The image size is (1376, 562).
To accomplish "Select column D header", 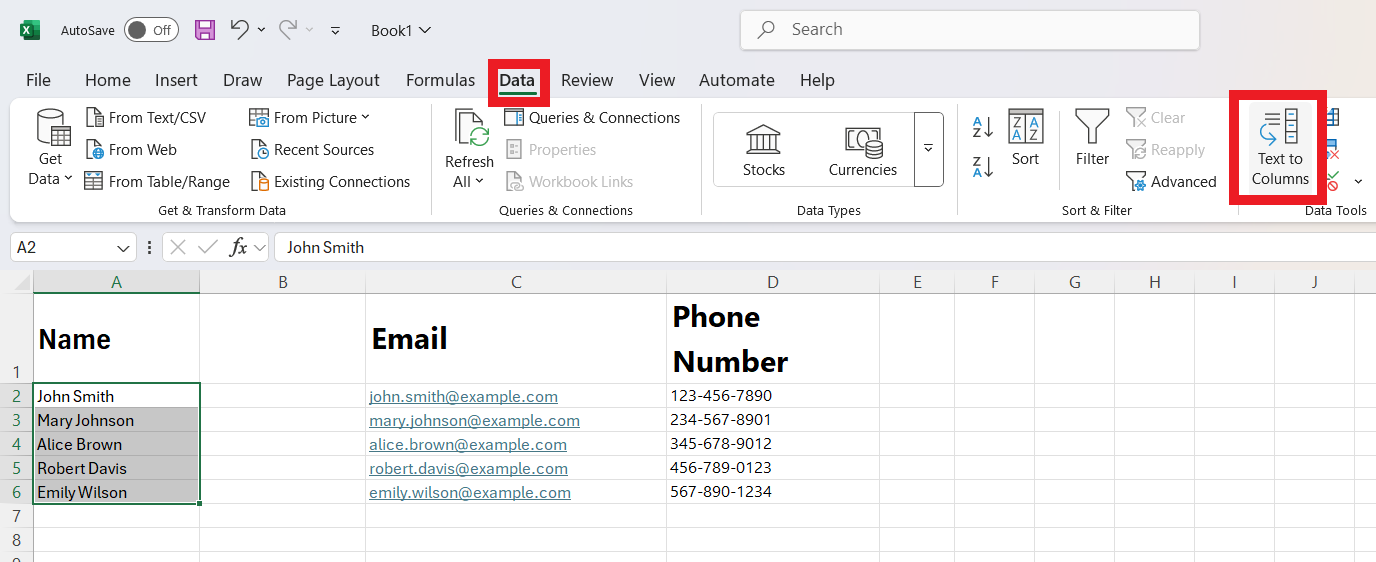I will pyautogui.click(x=773, y=283).
